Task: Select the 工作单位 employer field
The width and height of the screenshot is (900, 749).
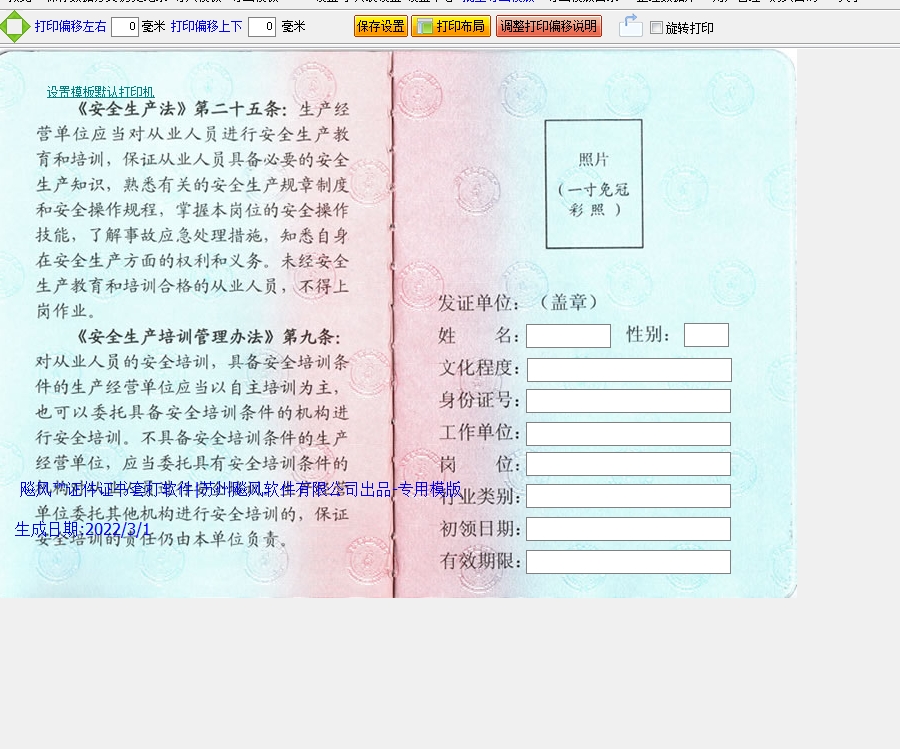Action: tap(628, 434)
